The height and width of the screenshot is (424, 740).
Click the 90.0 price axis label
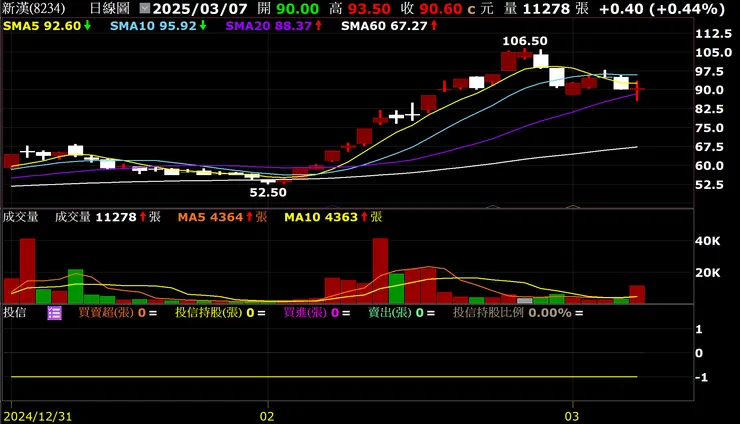tap(709, 90)
